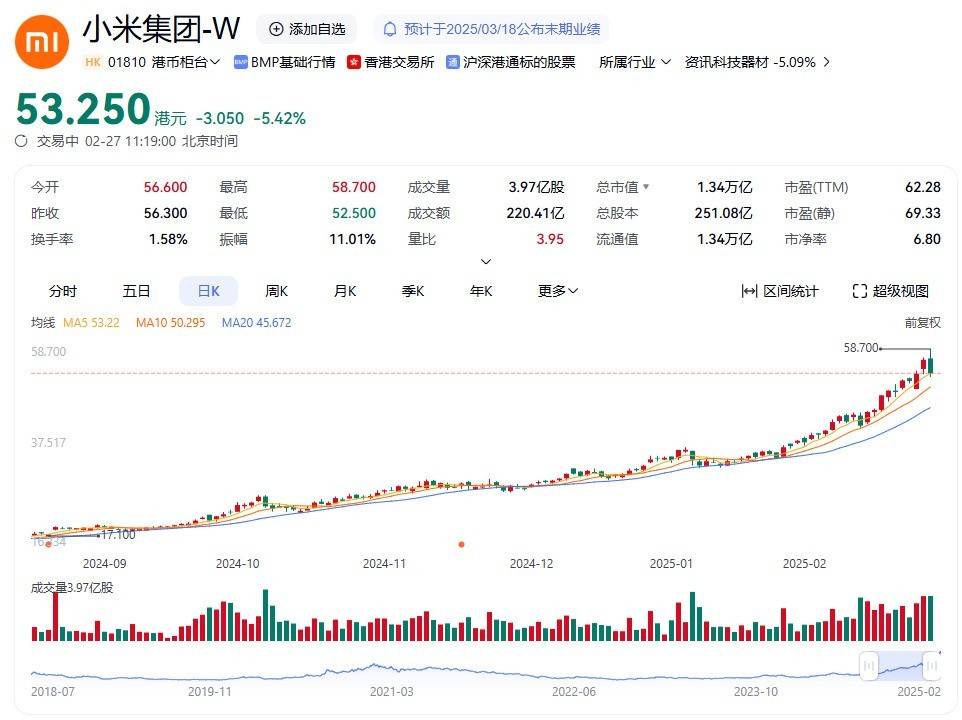Click the MA5 53.22 indicator label
This screenshot has width=962, height=720.
91,323
